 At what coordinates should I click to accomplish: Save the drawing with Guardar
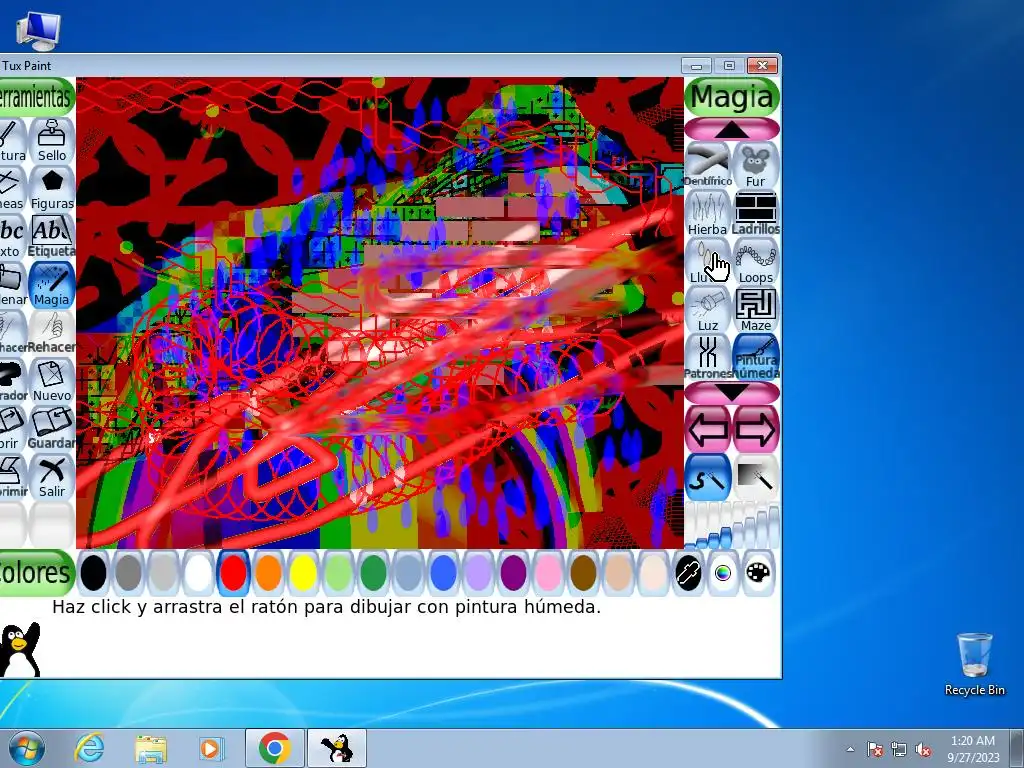click(x=52, y=428)
